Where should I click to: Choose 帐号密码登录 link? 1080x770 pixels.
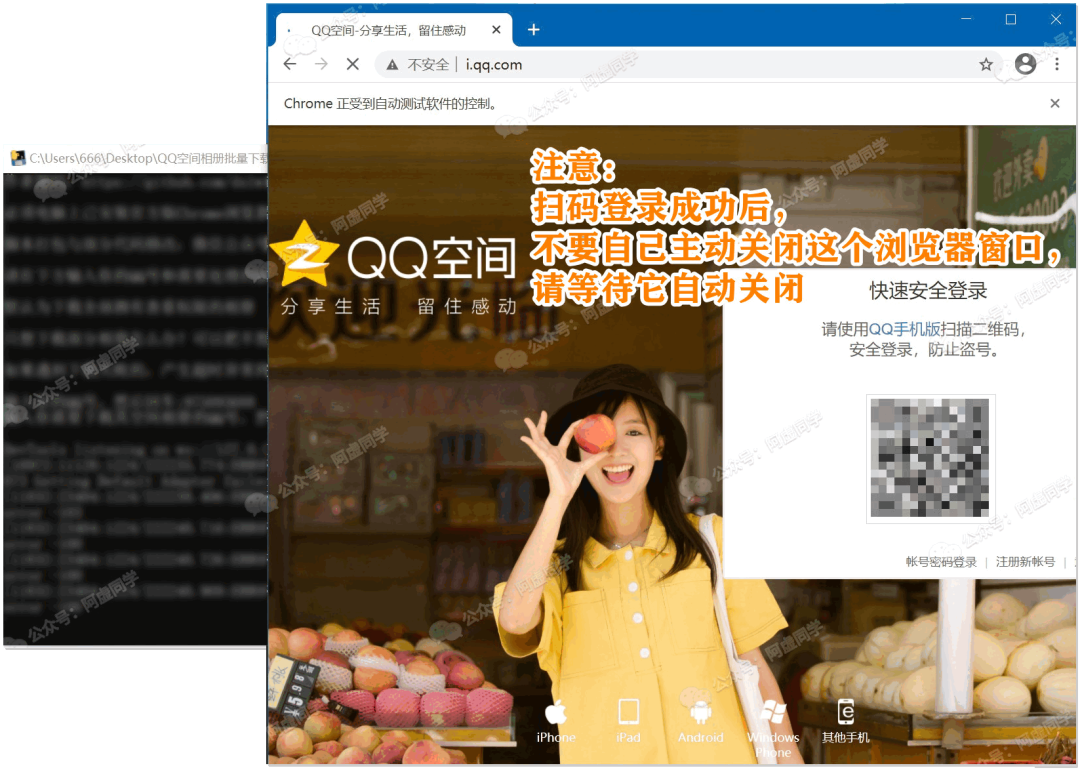click(941, 562)
